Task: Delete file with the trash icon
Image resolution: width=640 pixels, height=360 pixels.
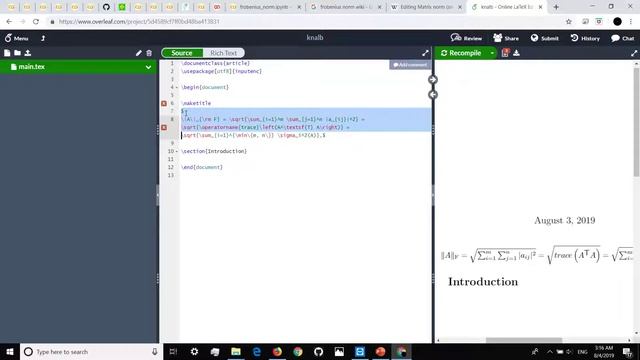Action: tap(149, 53)
